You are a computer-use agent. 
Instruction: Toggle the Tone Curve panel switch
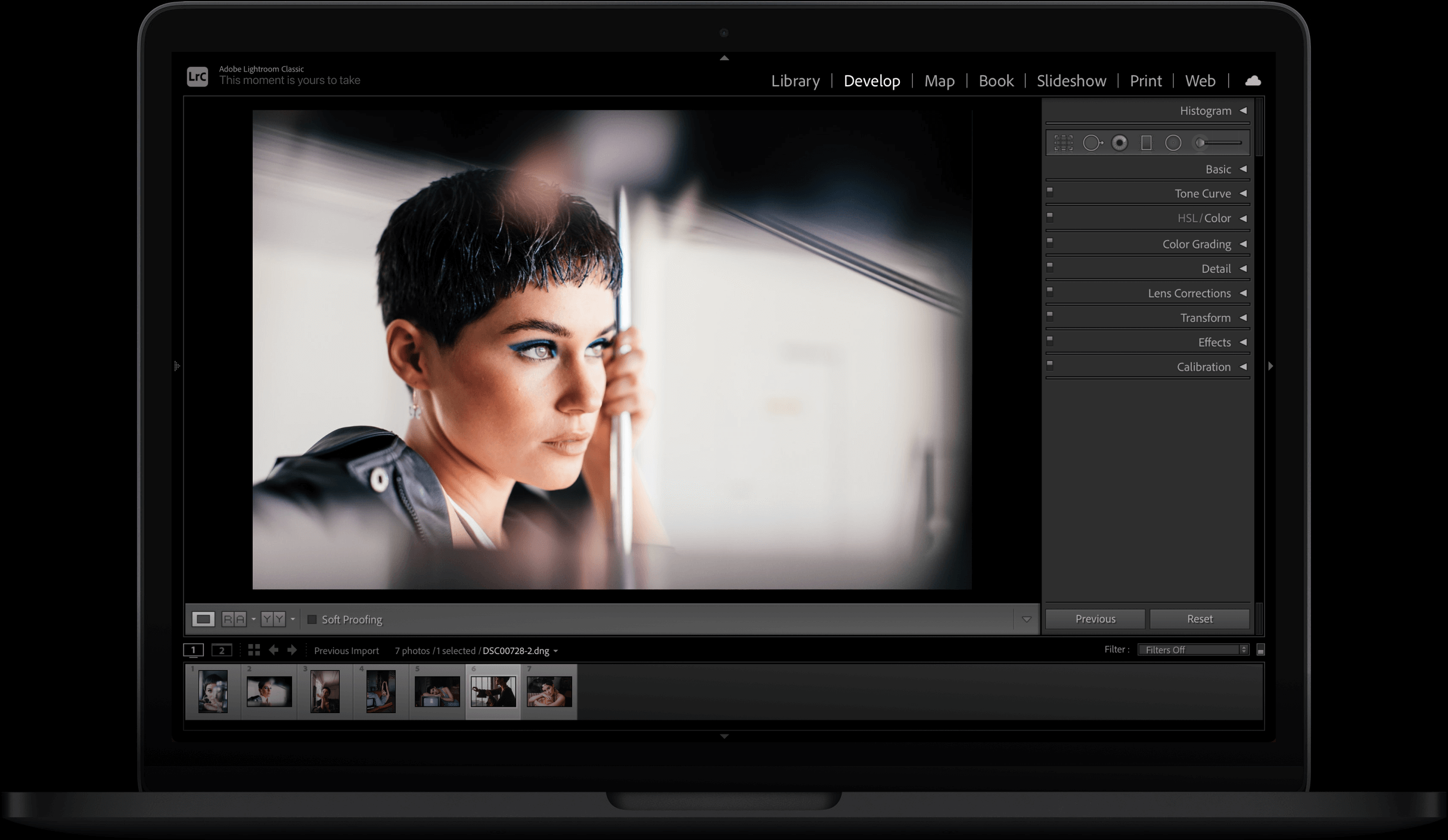[x=1050, y=192]
